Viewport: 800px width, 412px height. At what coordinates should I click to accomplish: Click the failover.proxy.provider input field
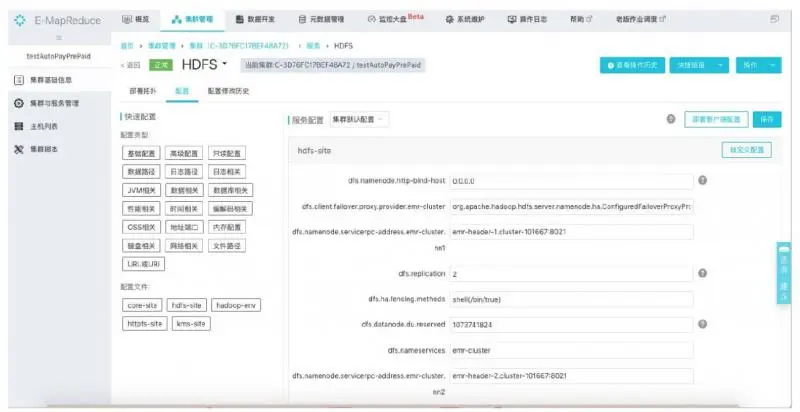point(571,207)
